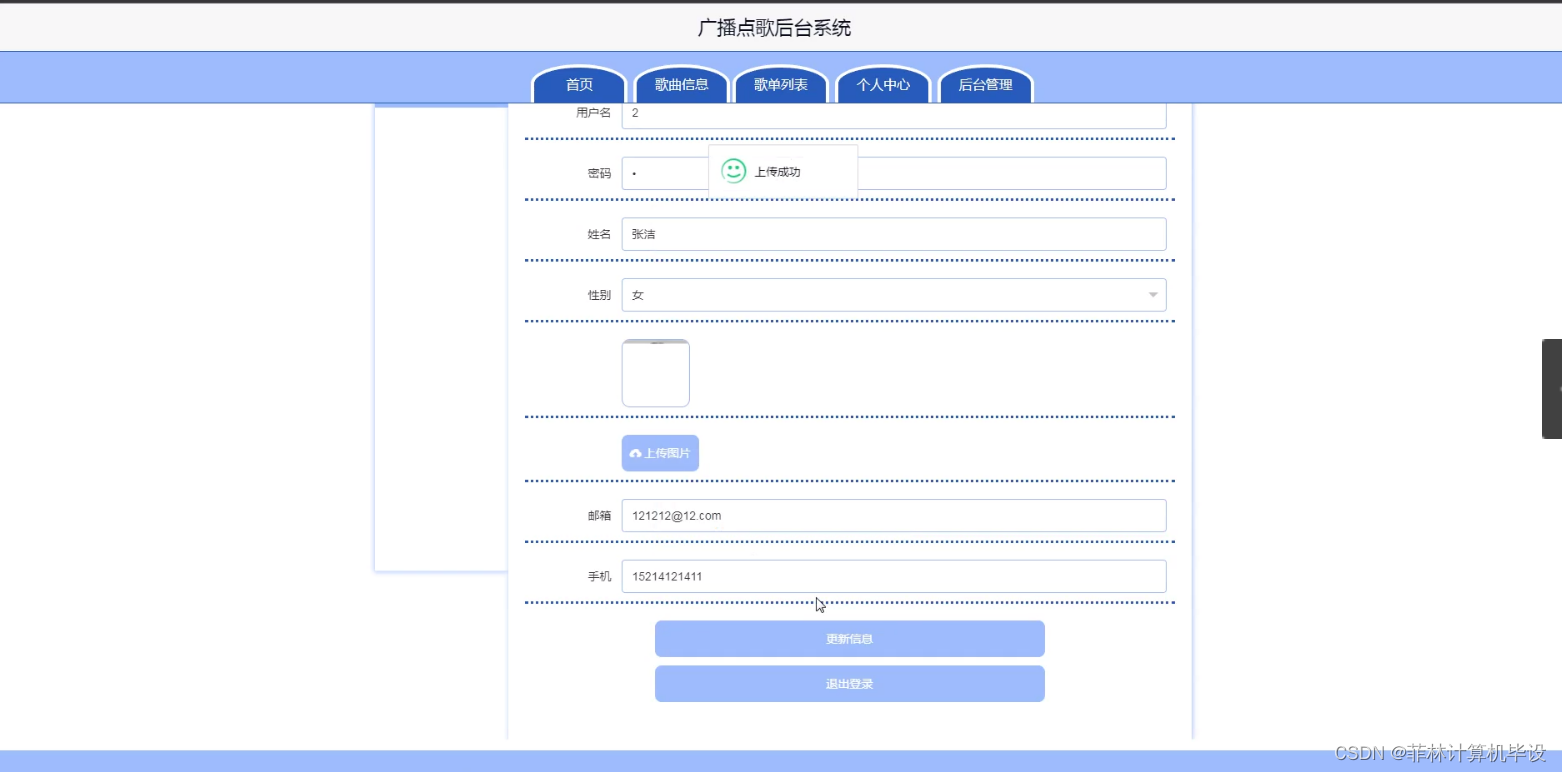
Task: Select the 用户名 username input field
Action: tap(894, 113)
